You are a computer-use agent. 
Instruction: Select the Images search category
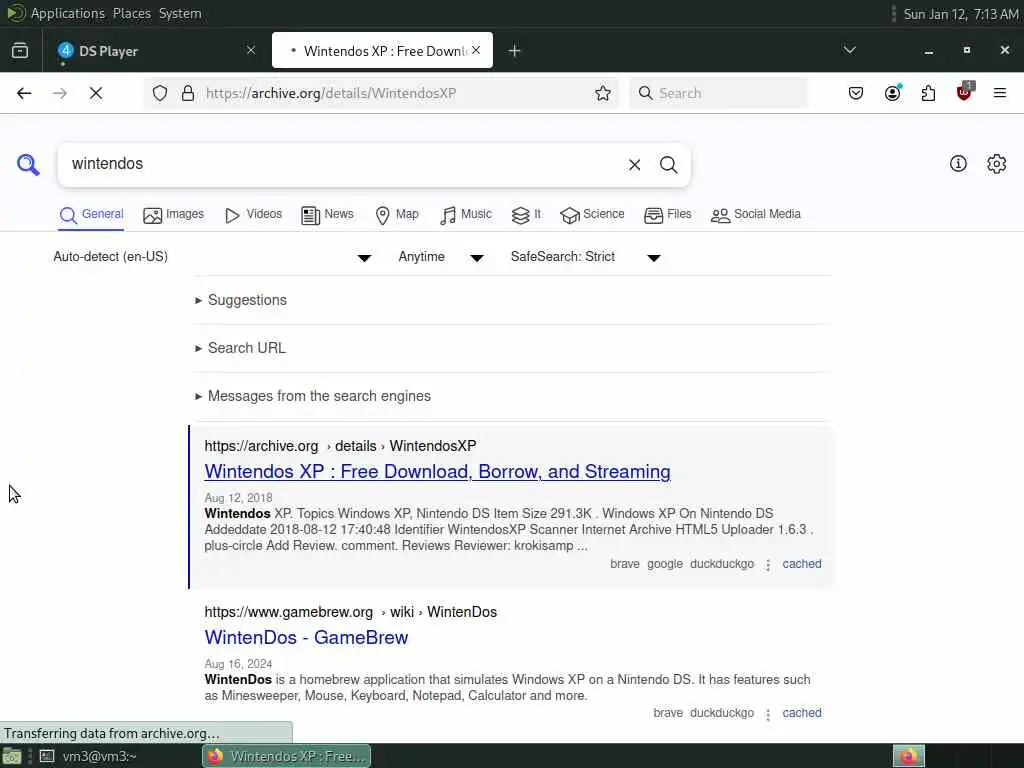(173, 215)
